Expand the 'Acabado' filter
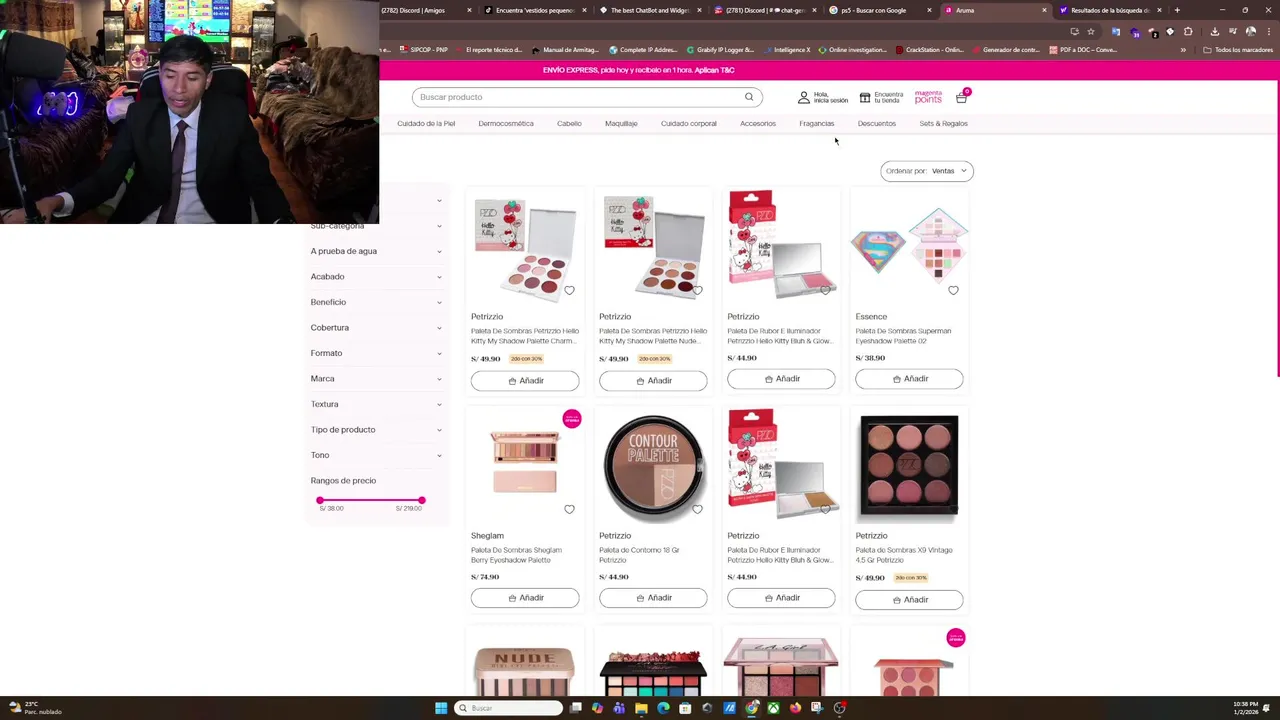 (376, 277)
